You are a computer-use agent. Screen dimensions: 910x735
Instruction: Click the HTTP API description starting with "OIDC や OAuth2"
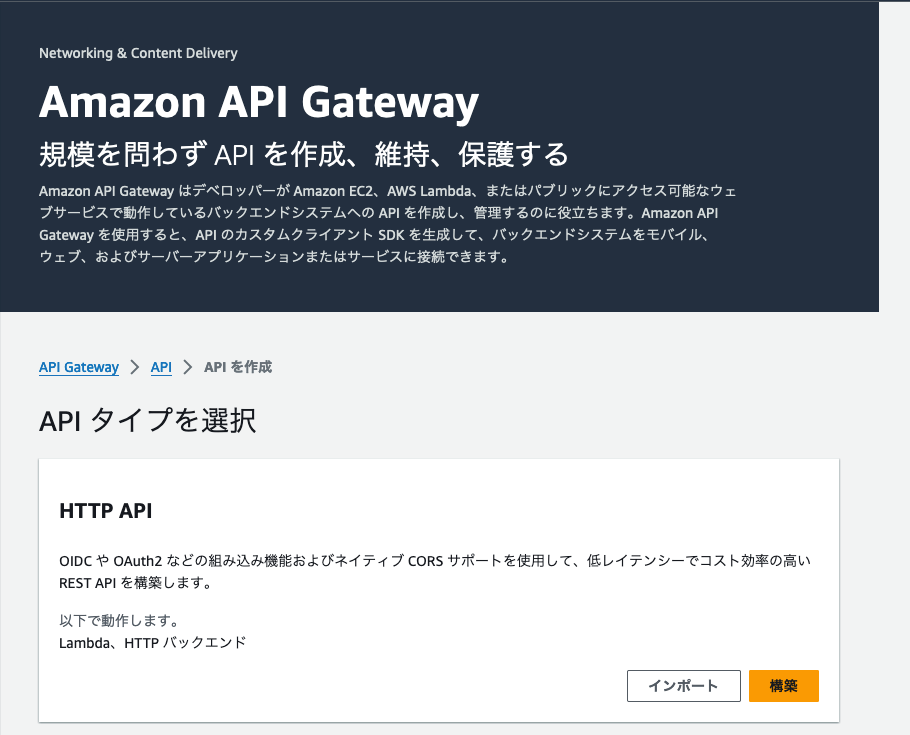tap(435, 571)
